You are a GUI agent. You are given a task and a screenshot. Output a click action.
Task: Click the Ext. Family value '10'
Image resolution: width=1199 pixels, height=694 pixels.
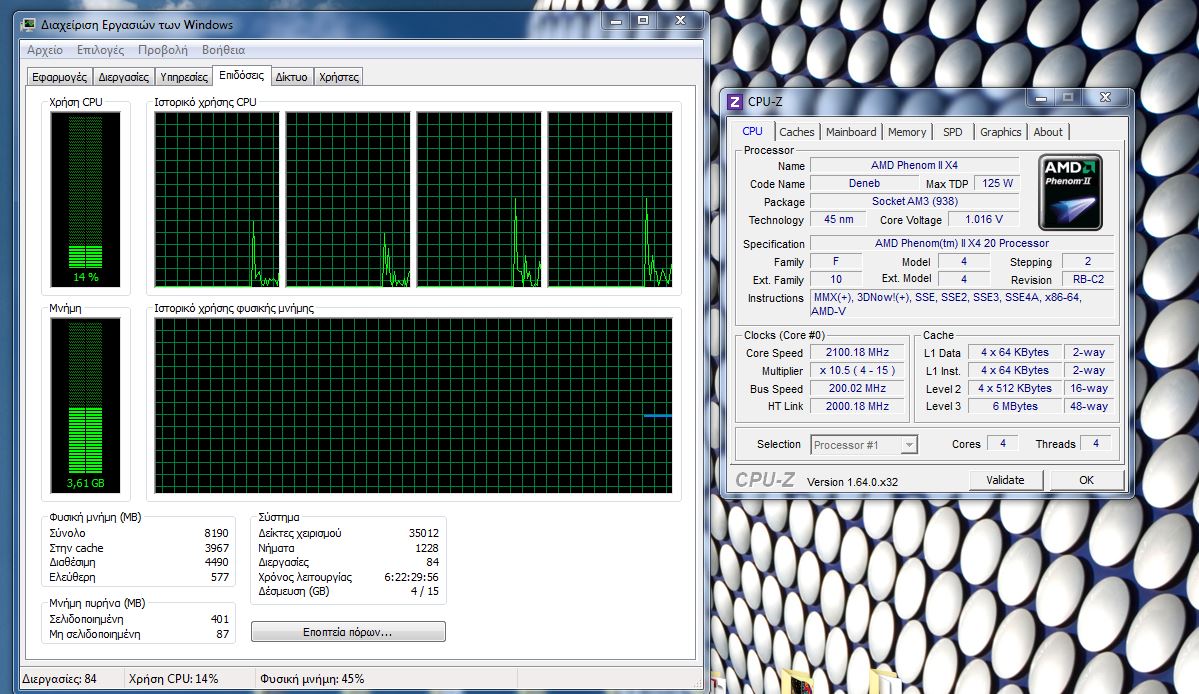tap(836, 280)
